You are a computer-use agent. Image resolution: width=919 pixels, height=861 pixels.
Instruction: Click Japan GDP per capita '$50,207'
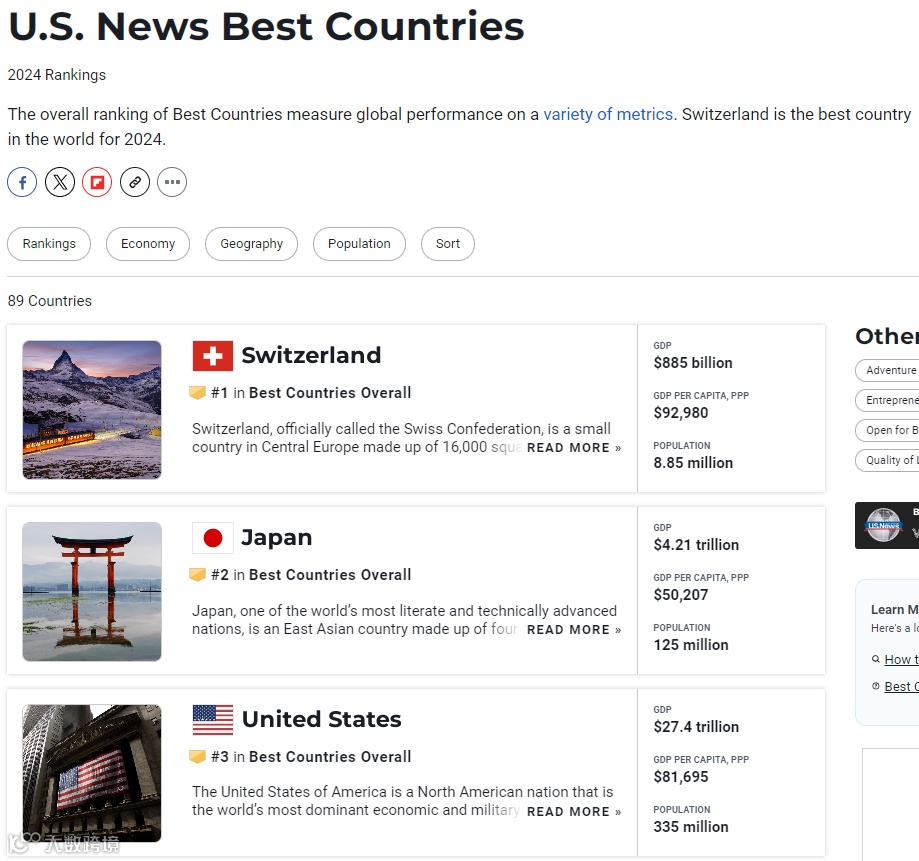tap(680, 595)
